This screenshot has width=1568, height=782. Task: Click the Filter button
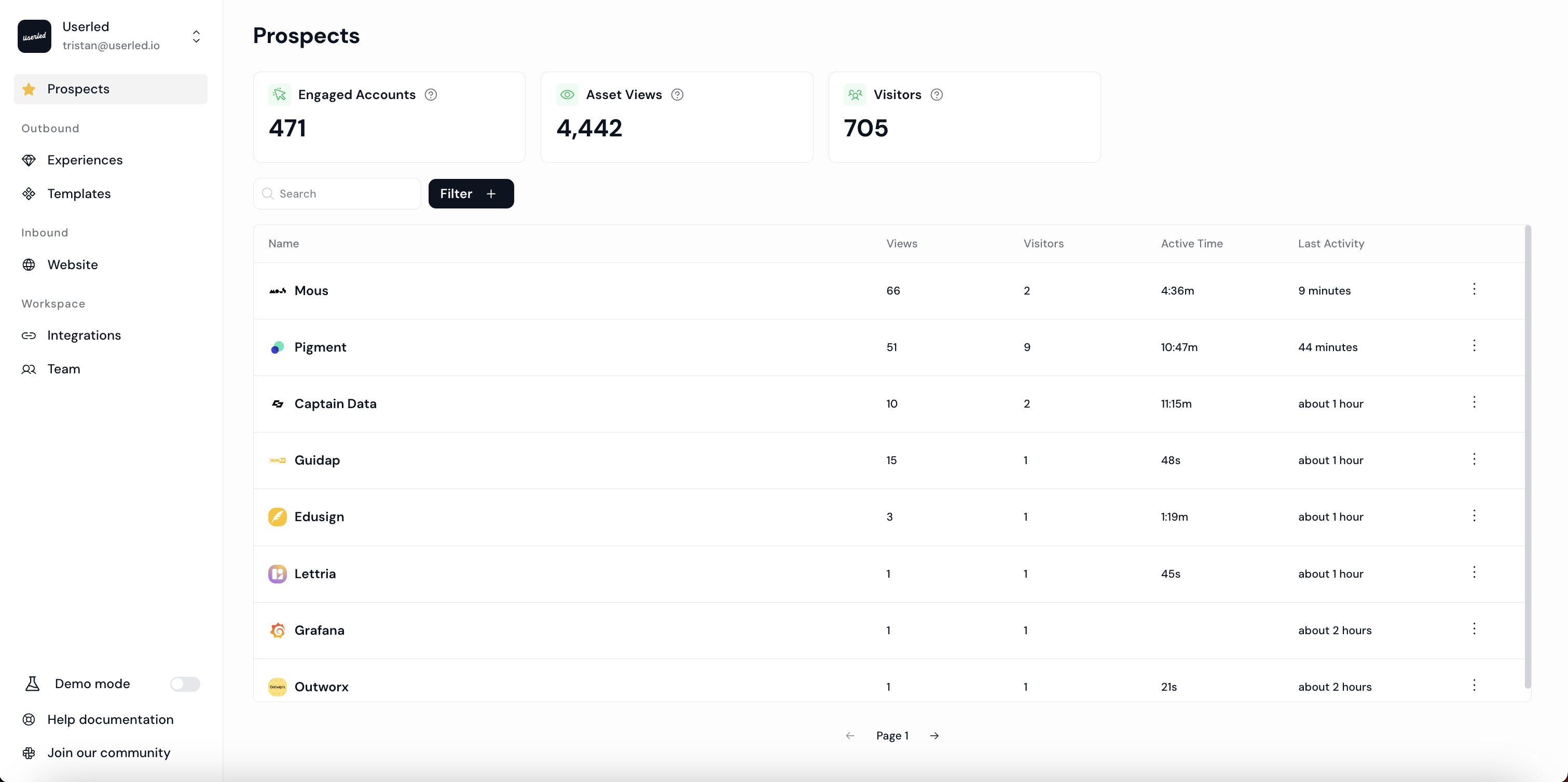[x=471, y=193]
